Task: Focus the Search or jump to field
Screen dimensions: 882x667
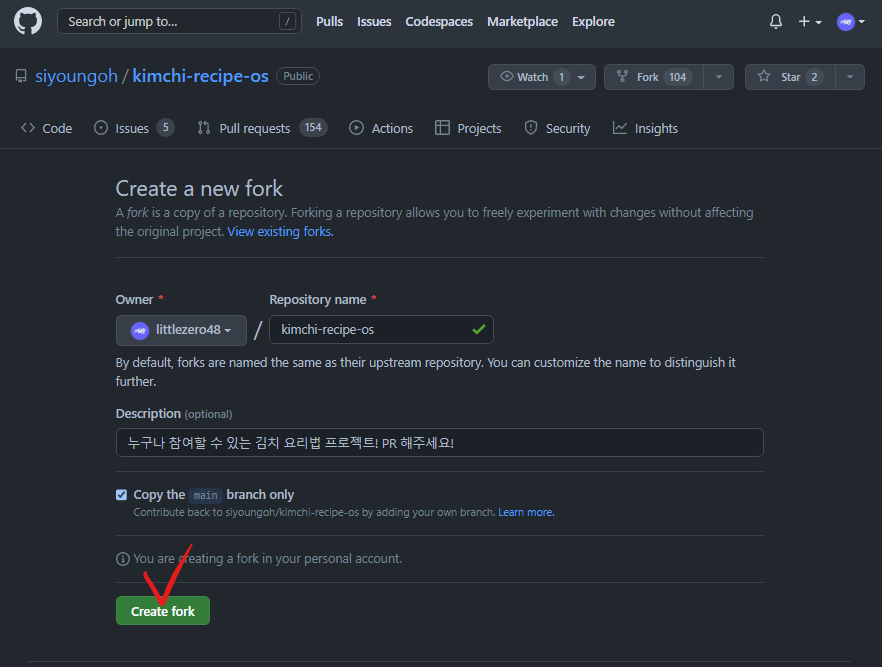Action: (179, 21)
